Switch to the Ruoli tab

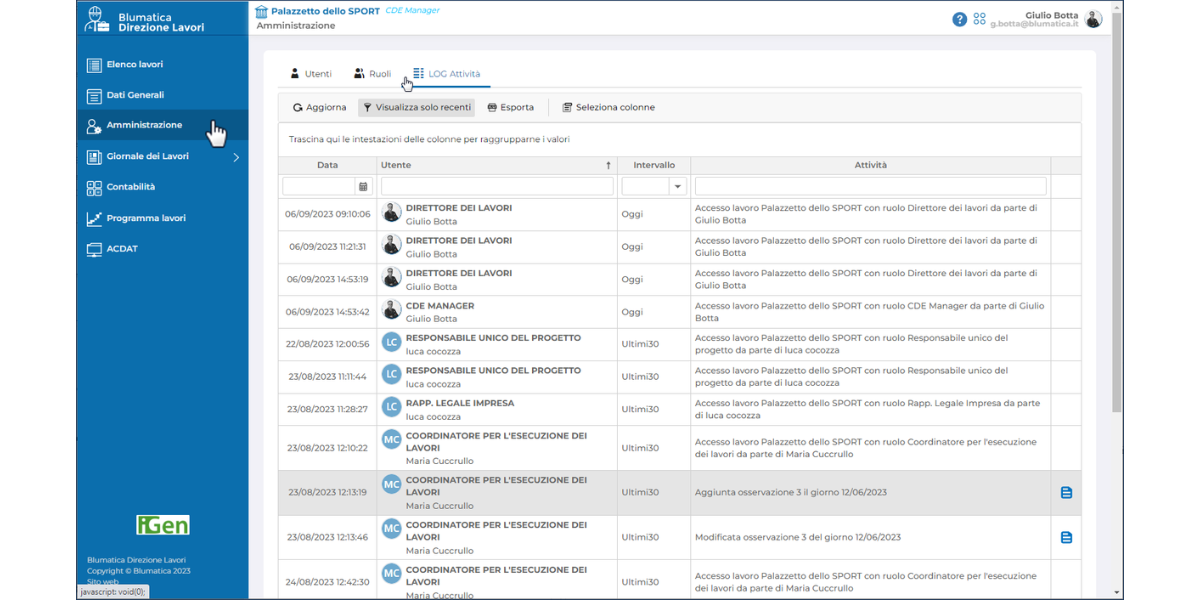tap(372, 74)
